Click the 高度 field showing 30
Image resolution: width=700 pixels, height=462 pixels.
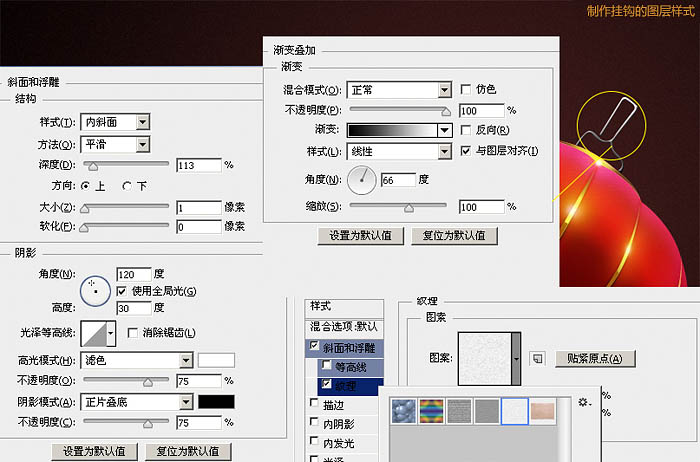point(134,308)
